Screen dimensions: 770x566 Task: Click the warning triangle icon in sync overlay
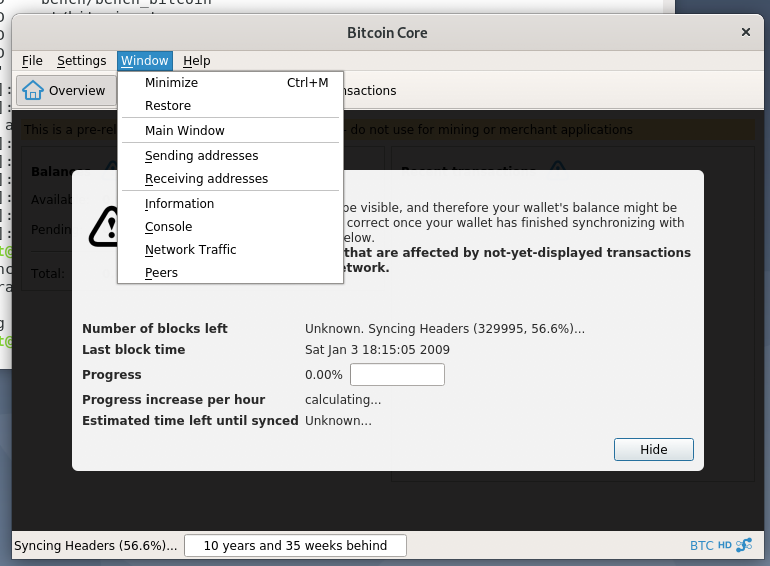click(104, 227)
